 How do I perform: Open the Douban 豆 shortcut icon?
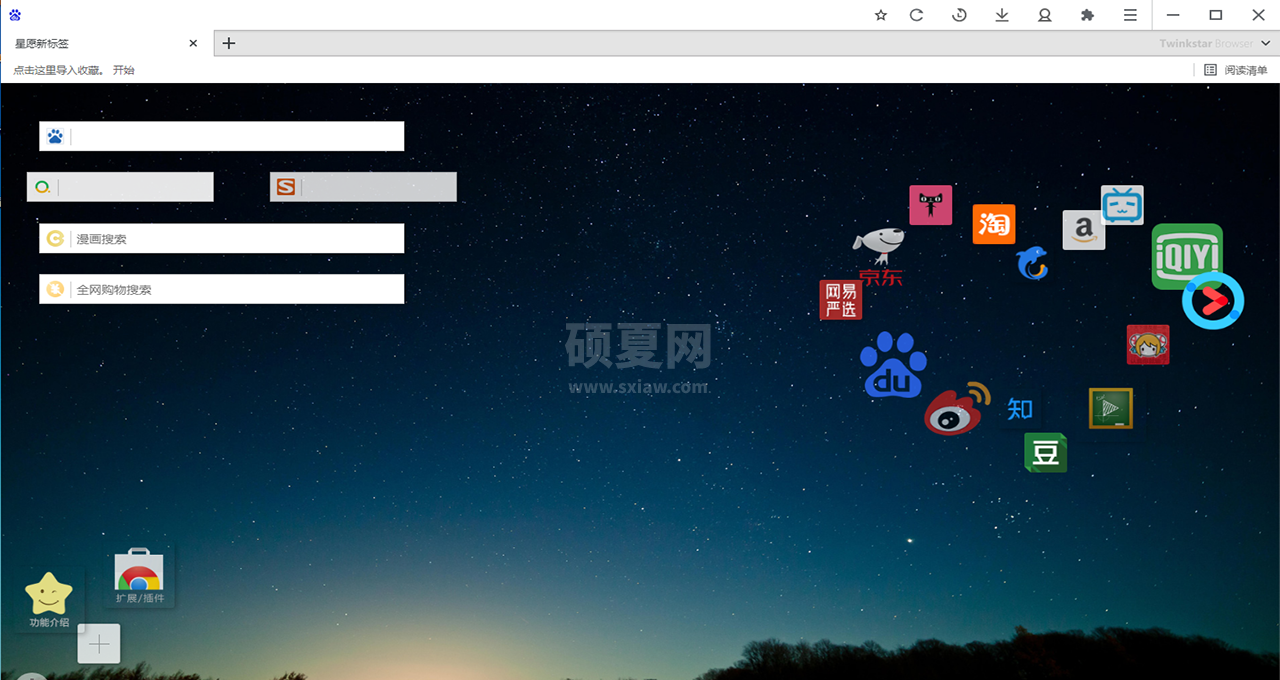[x=1045, y=452]
